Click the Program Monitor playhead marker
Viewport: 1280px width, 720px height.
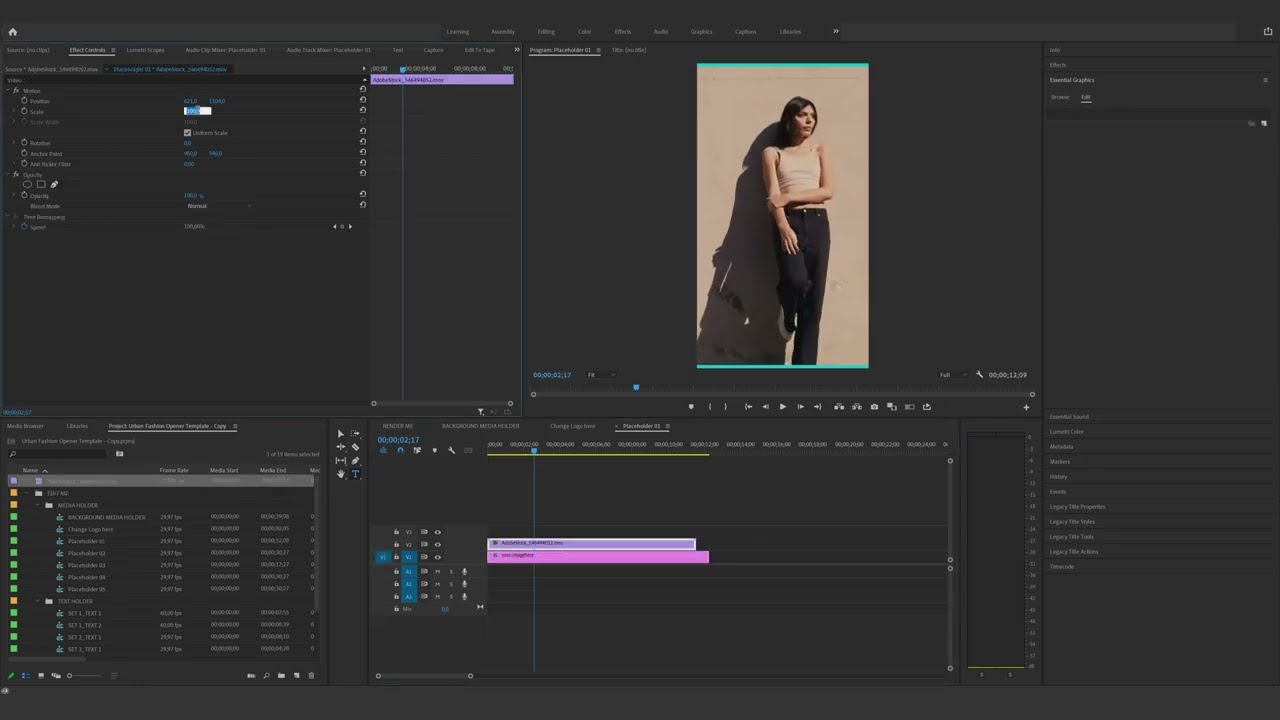[636, 388]
